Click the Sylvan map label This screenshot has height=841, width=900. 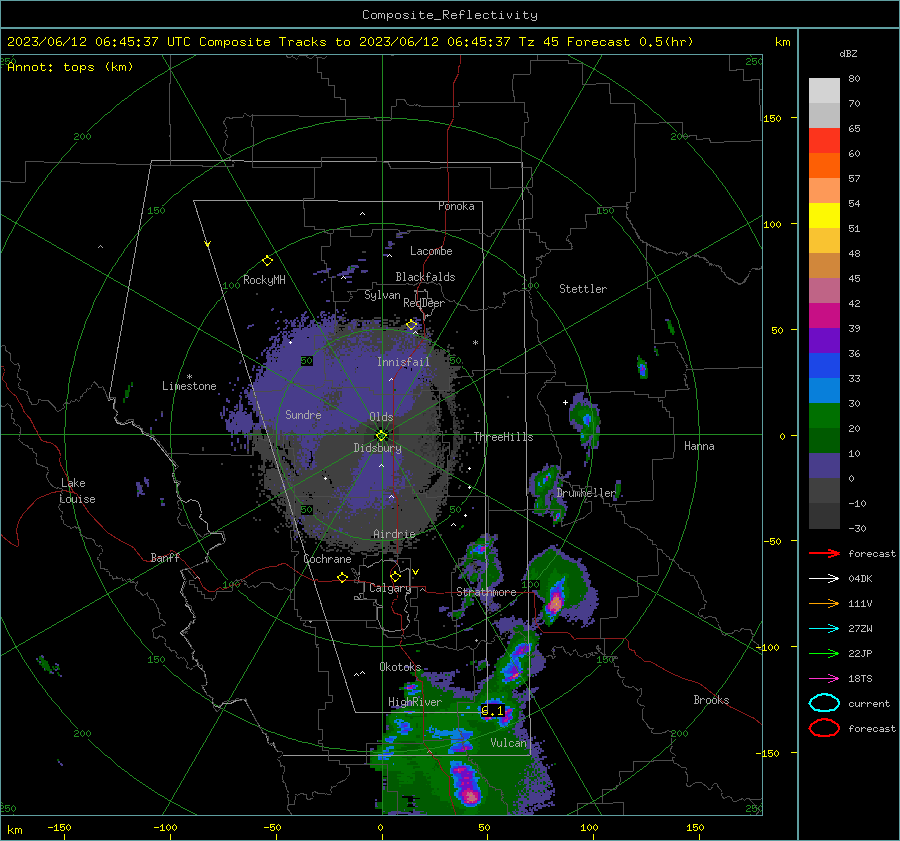(x=382, y=295)
